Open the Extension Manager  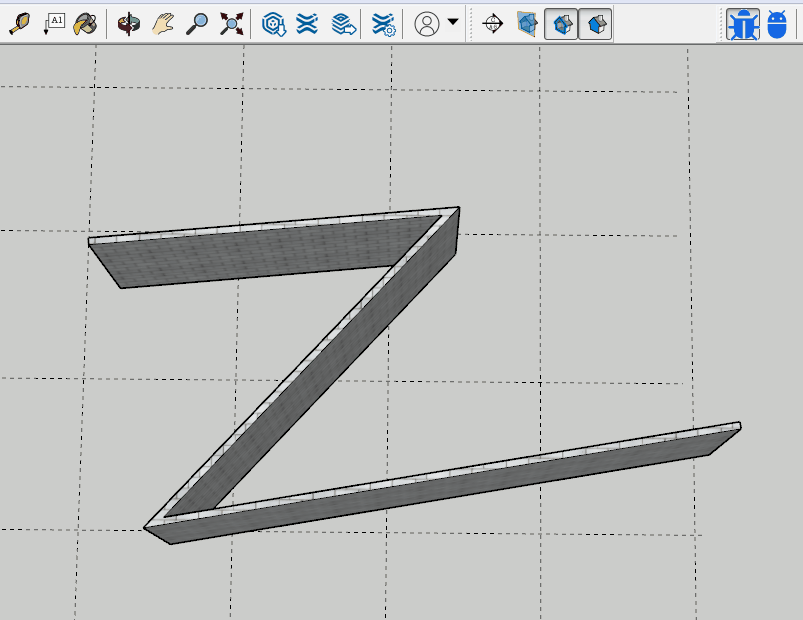pyautogui.click(x=383, y=24)
